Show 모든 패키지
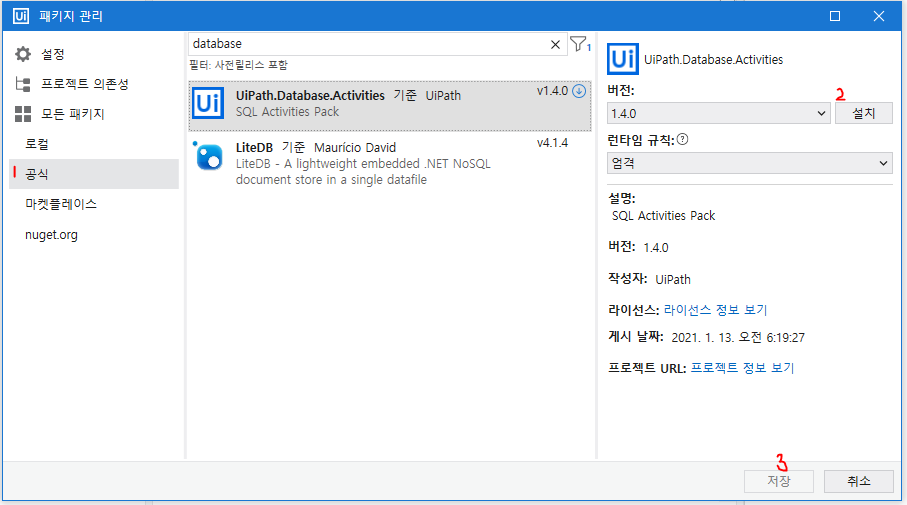The height and width of the screenshot is (505, 907). pos(72,114)
